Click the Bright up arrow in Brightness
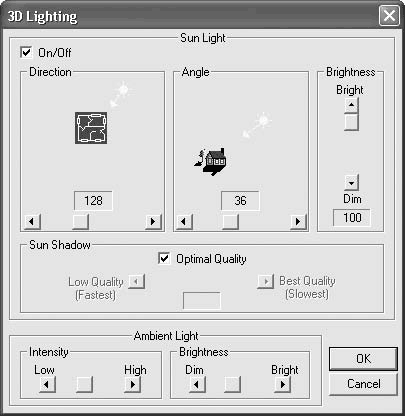The height and width of the screenshot is (416, 405). (351, 106)
